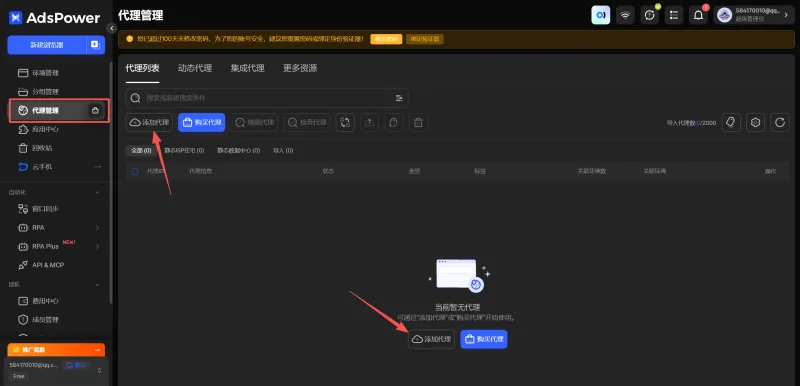The image size is (800, 386).
Task: Click the sidebar vertical scrollbar
Action: [111, 182]
